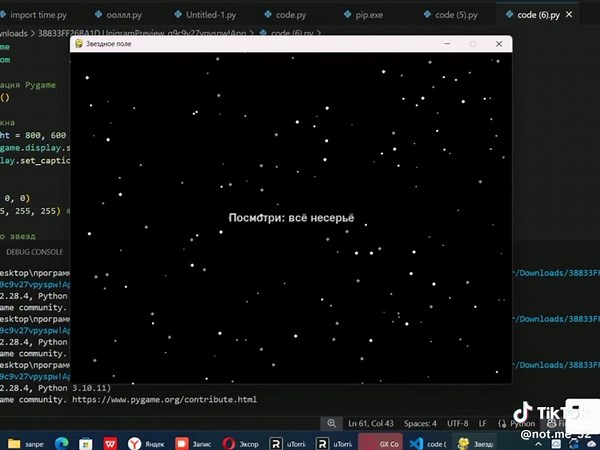Click the terminal line with 'Python 3.10.11)'
Screen dimensions: 600x450
tap(55, 388)
